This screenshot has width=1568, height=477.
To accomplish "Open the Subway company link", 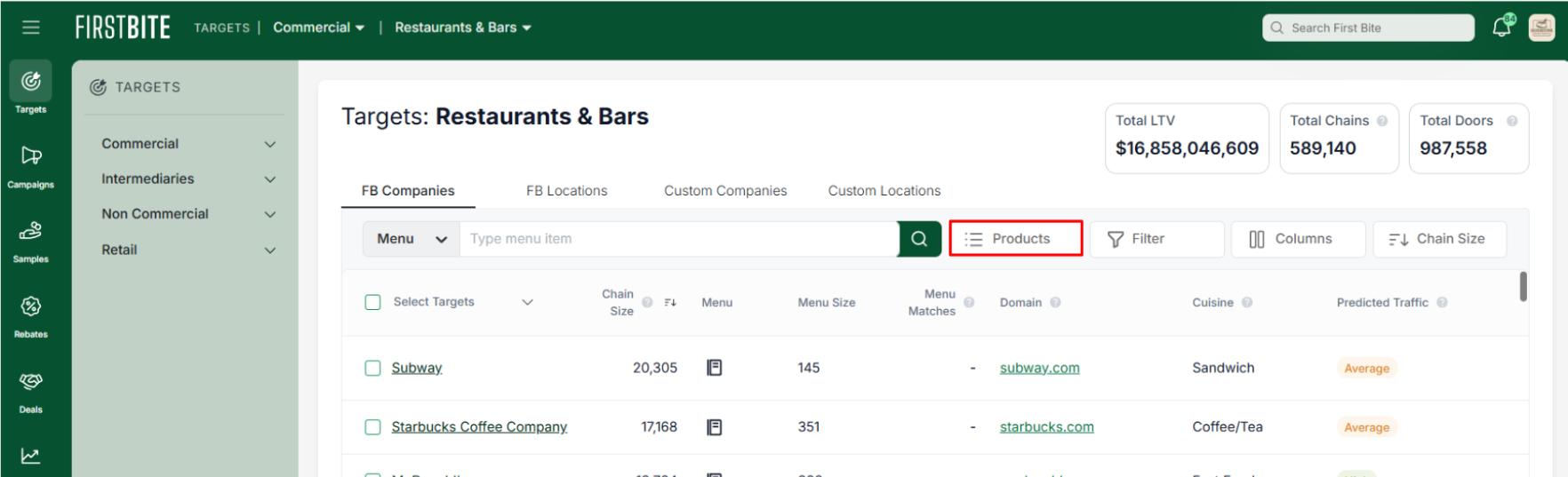I will tap(417, 368).
